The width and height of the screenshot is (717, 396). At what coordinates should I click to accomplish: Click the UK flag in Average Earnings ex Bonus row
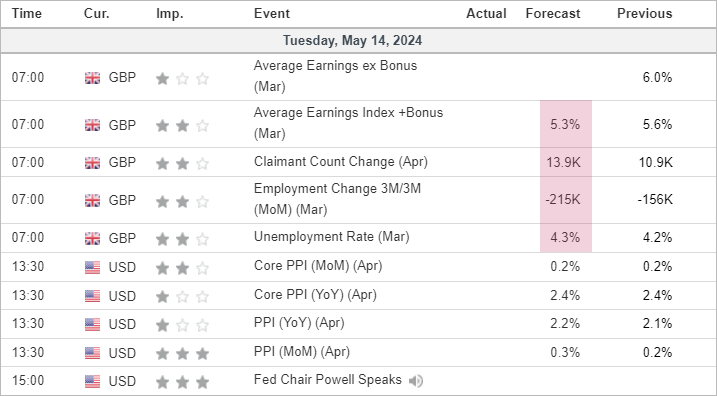tap(92, 78)
